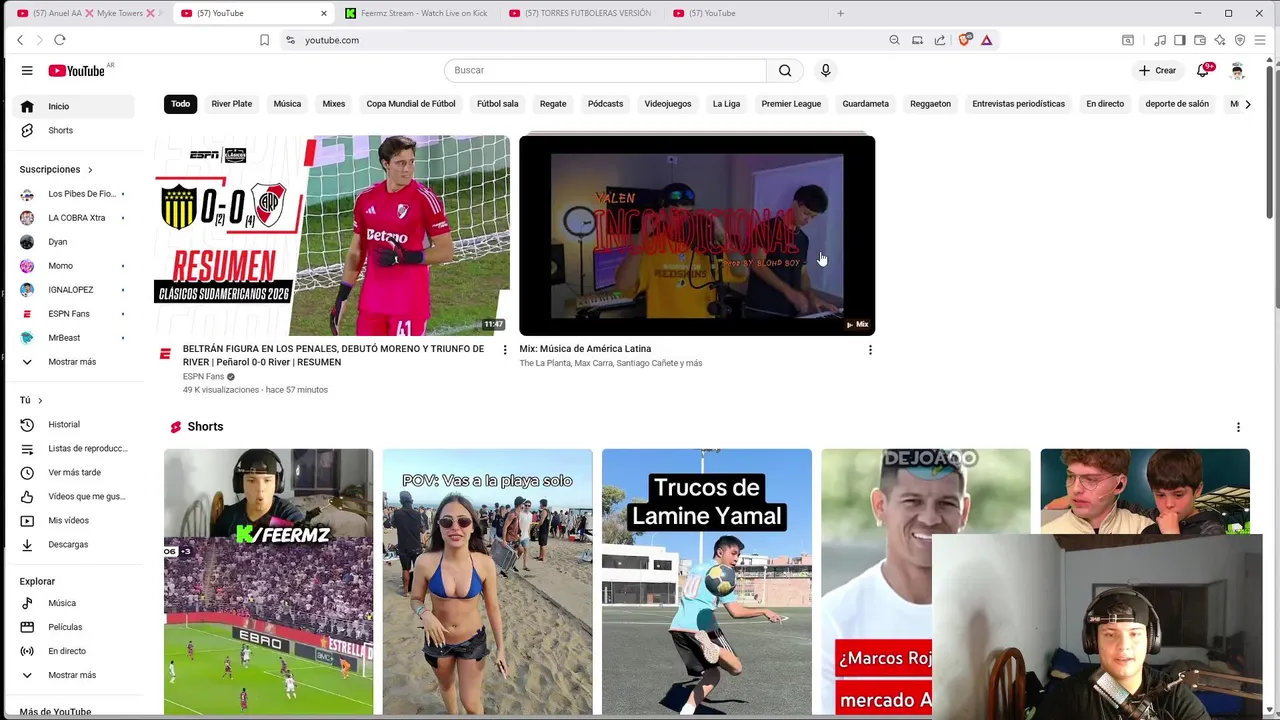Click the YouTube logo
This screenshot has width=1280, height=720.
(x=77, y=70)
